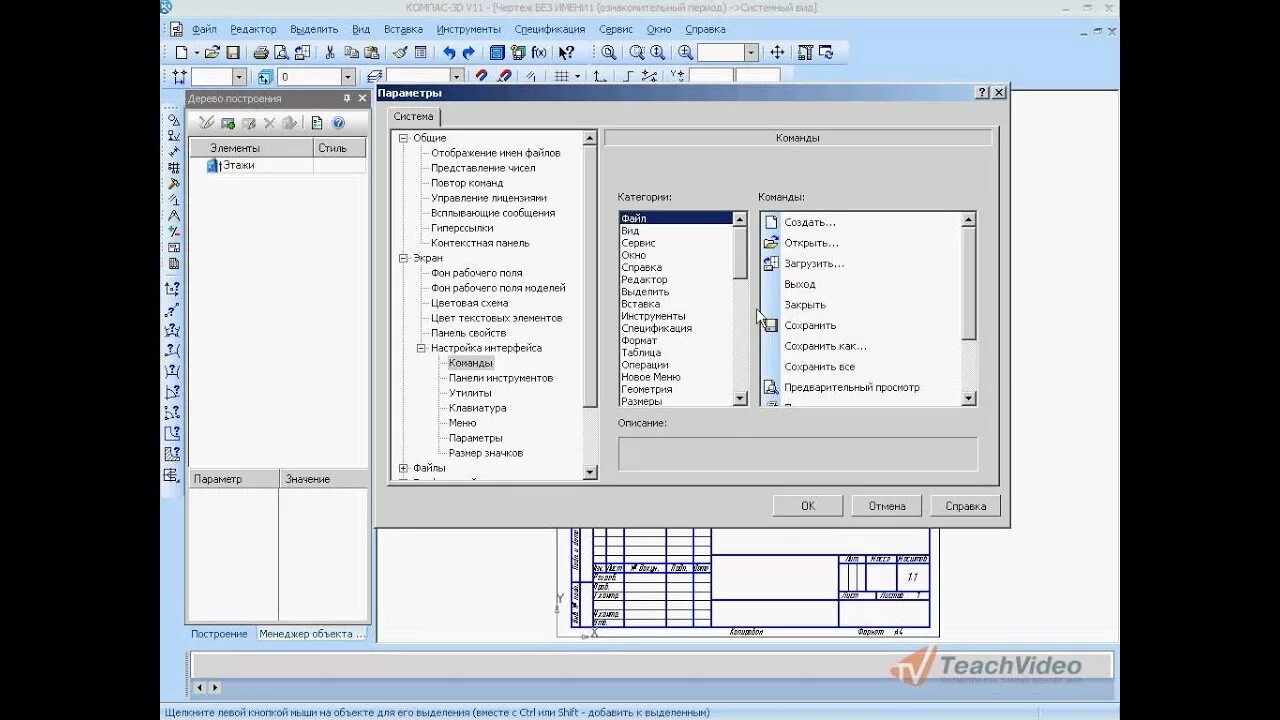Viewport: 1280px width, 720px height.
Task: Click the Print toolbar icon
Action: point(261,52)
